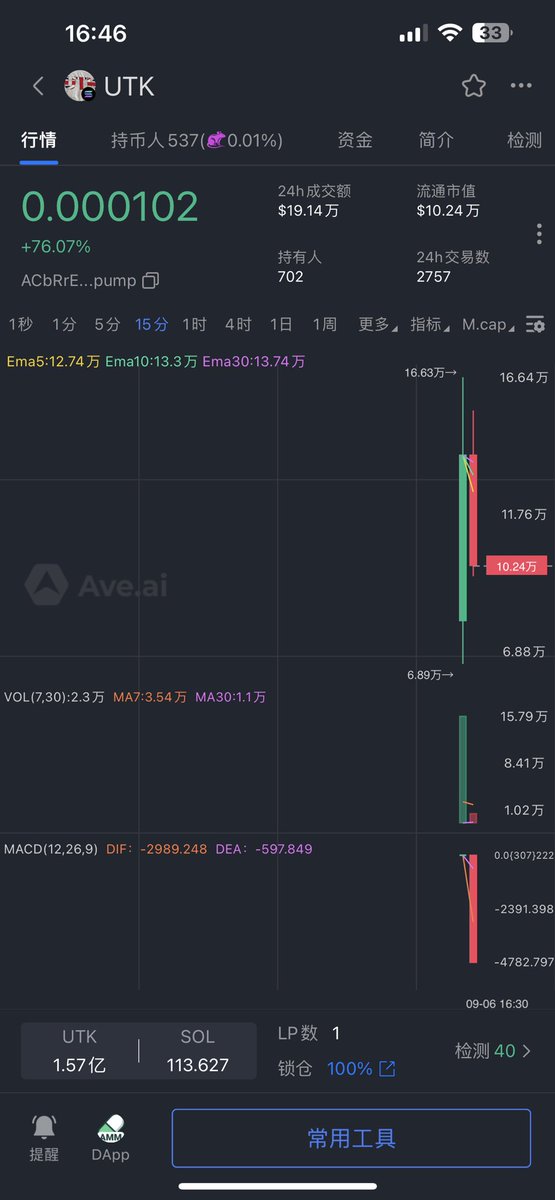Add UTK to favorites with star icon
555x1200 pixels.
[x=474, y=86]
